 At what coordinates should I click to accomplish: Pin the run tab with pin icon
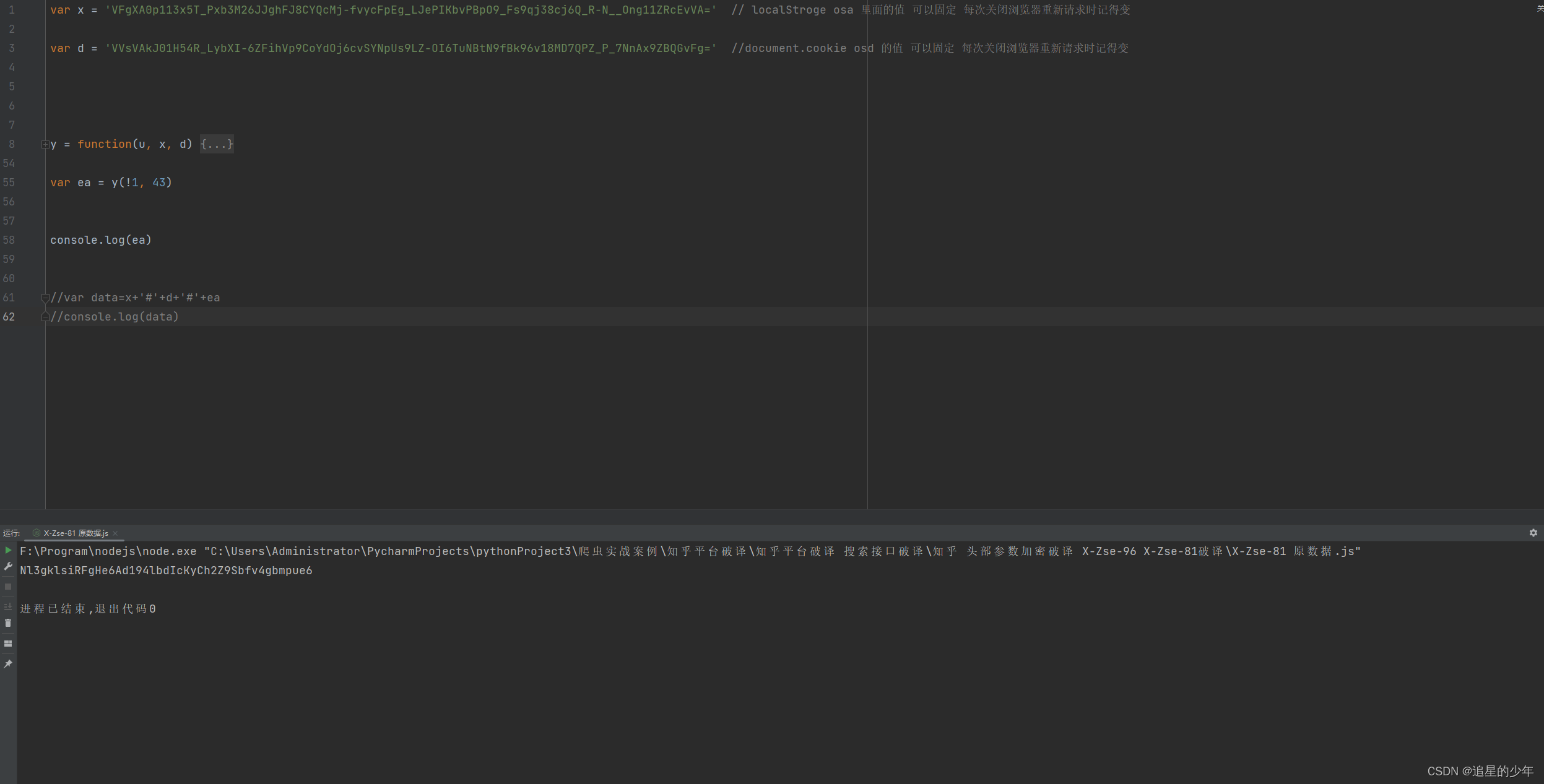coord(8,664)
